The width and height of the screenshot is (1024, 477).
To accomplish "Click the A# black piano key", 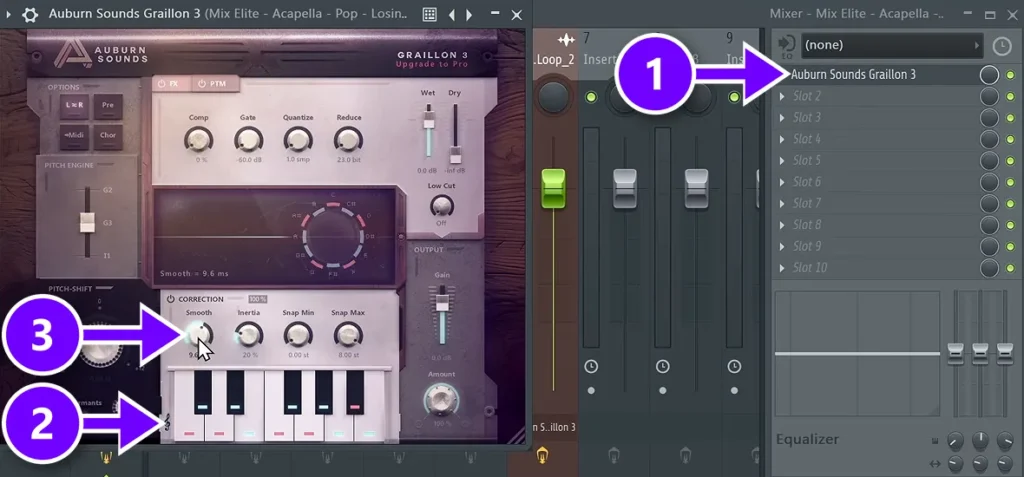I will click(x=355, y=393).
